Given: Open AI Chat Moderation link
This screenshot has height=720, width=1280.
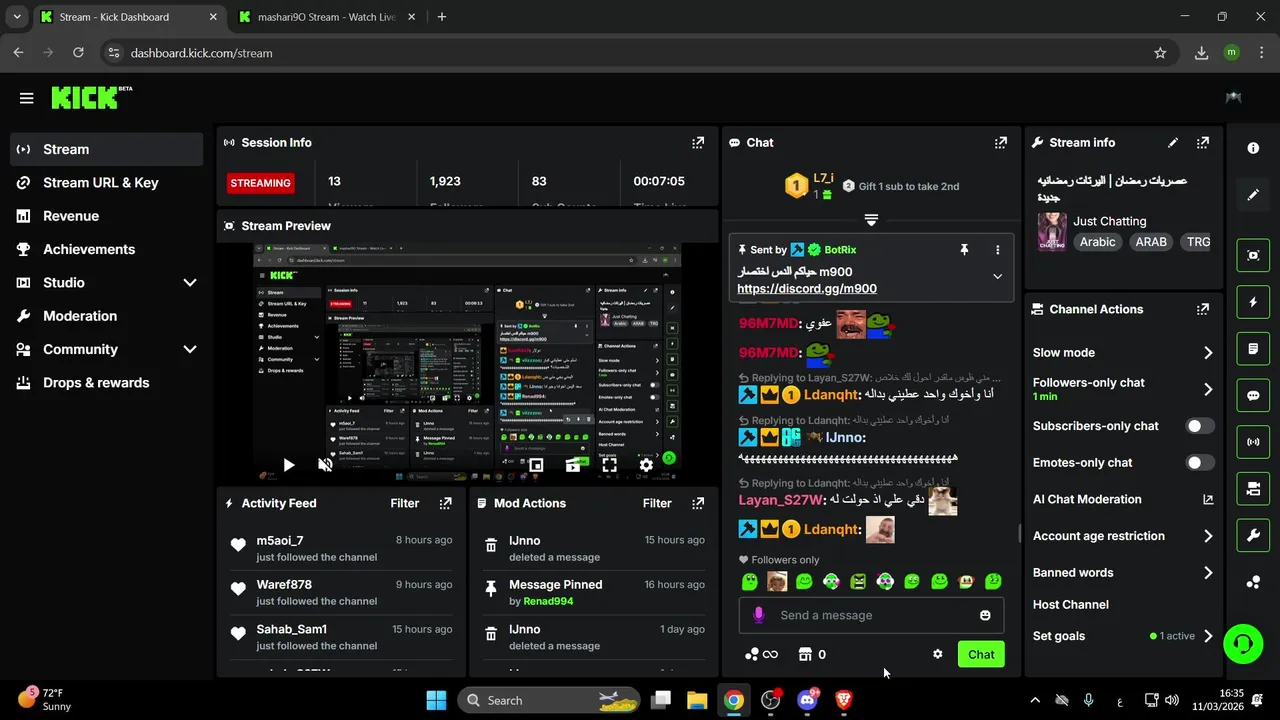Looking at the screenshot, I should pyautogui.click(x=1123, y=499).
